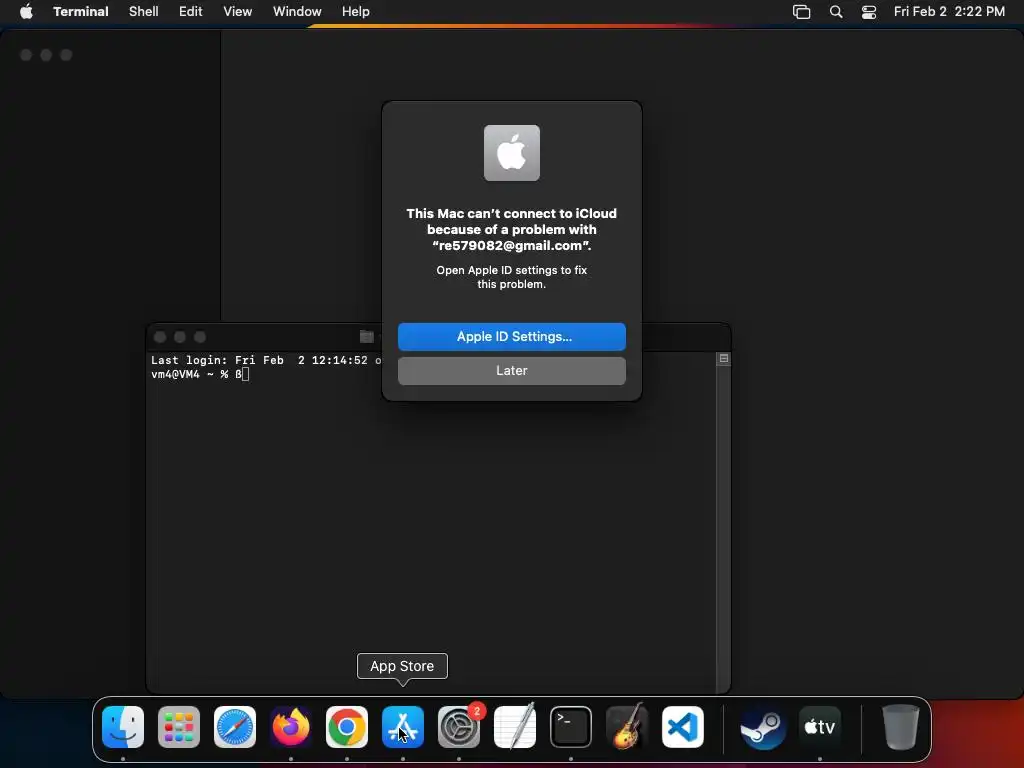Open System Settings with badge 2

tap(459, 727)
